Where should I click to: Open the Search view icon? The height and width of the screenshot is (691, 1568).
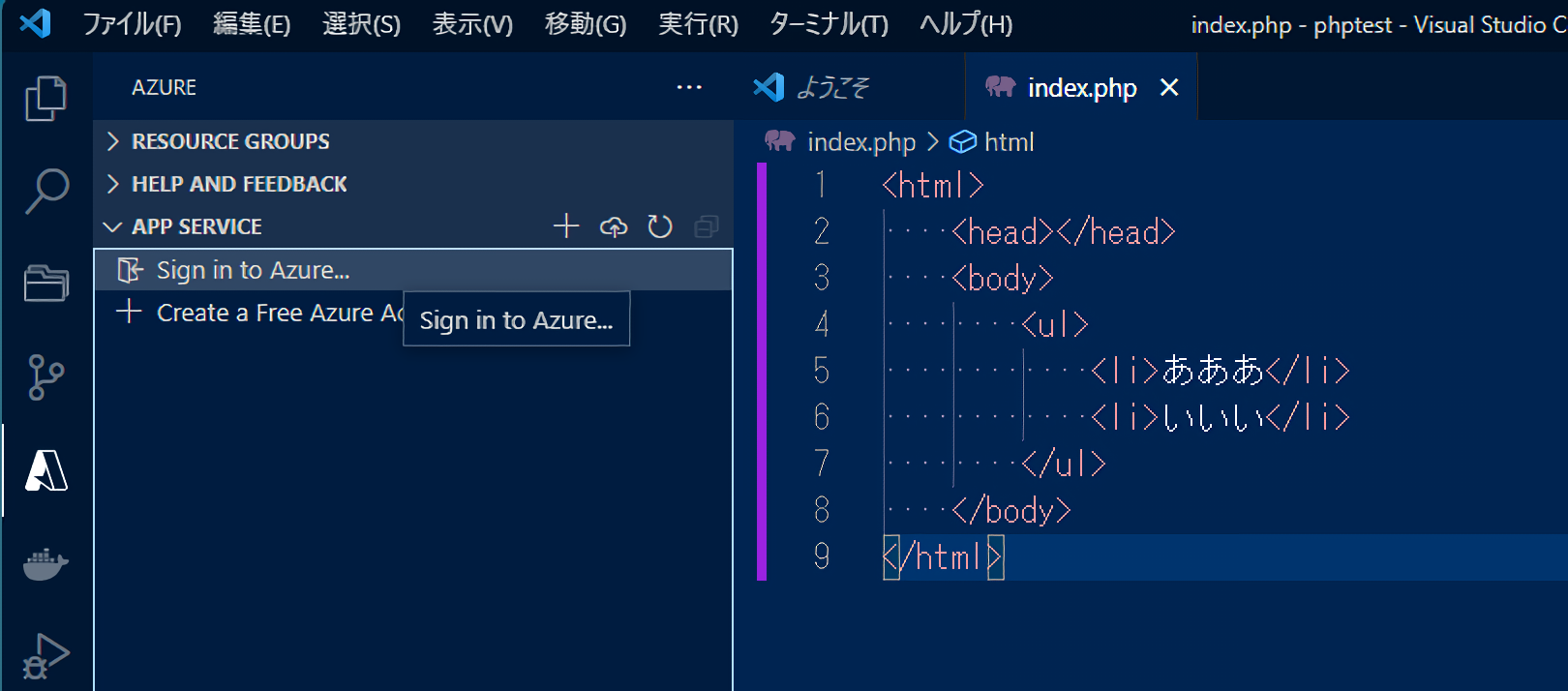45,191
